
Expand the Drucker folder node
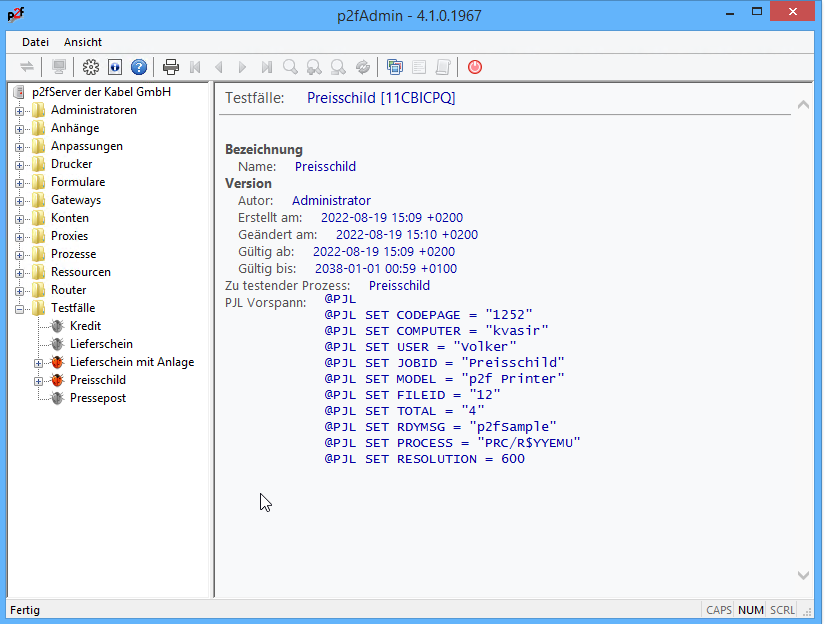pos(19,165)
